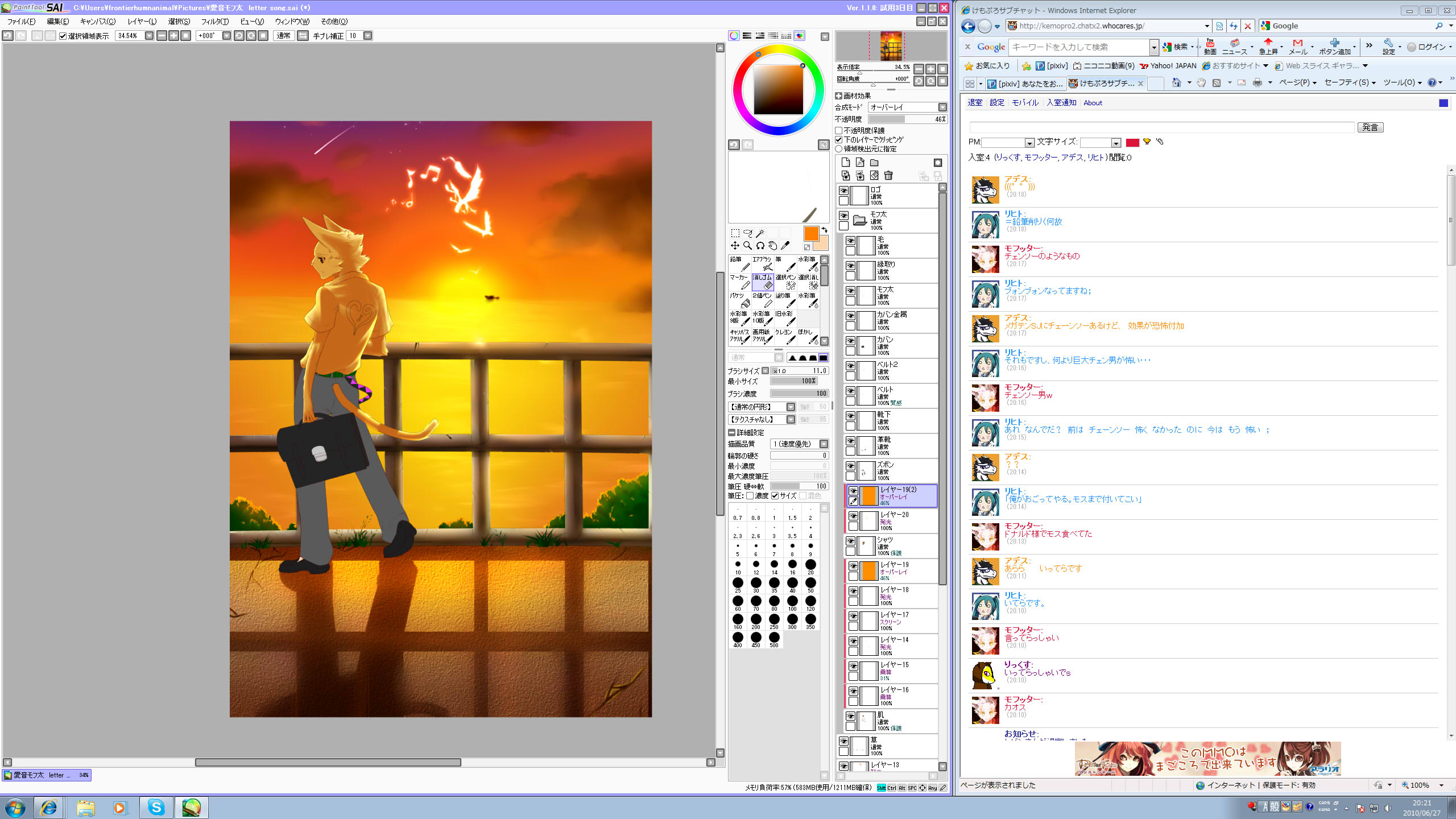Open the ニコニコ動画(9) favorites link
The width and height of the screenshot is (1456, 819).
(1103, 66)
